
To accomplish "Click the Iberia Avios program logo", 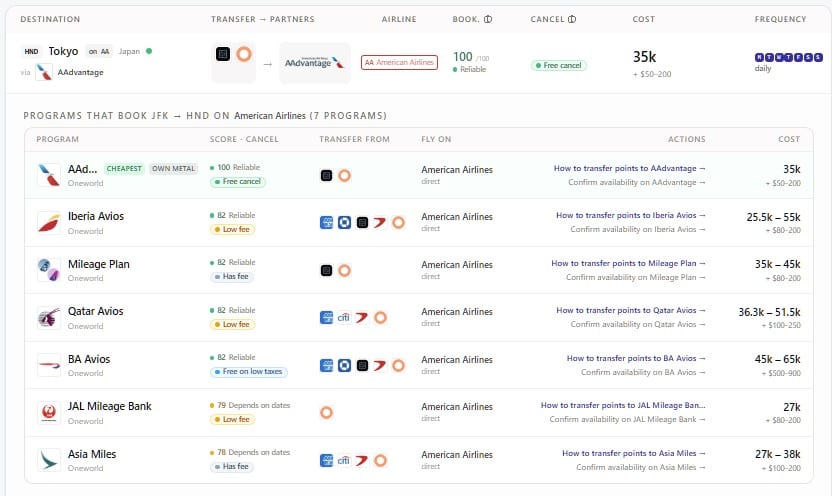I will (49, 223).
